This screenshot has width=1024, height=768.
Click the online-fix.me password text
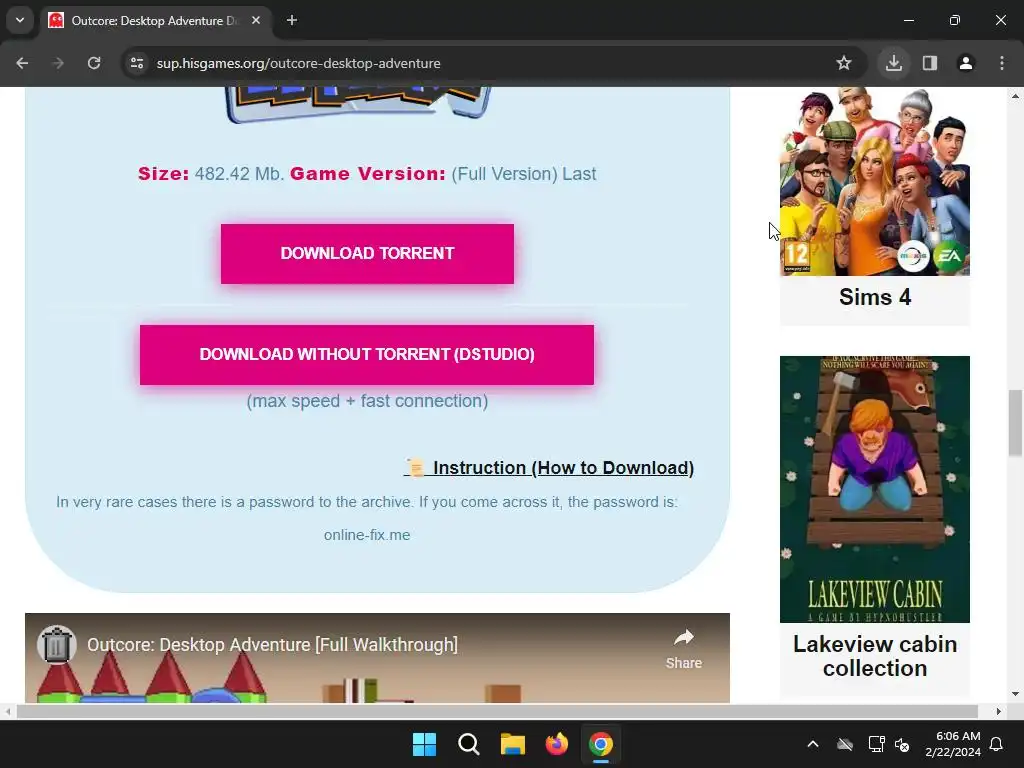click(x=367, y=535)
